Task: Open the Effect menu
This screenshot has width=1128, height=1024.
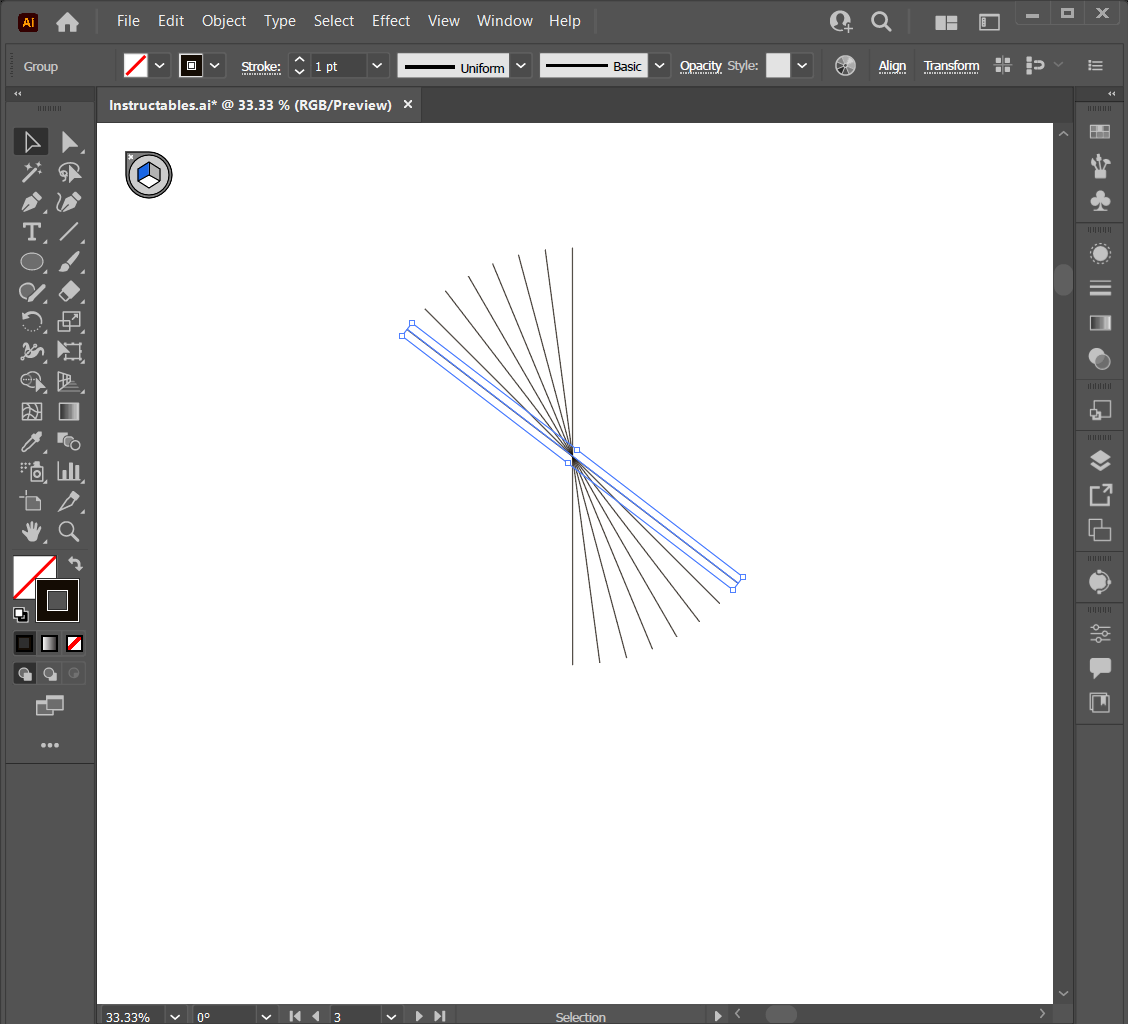Action: [x=391, y=21]
